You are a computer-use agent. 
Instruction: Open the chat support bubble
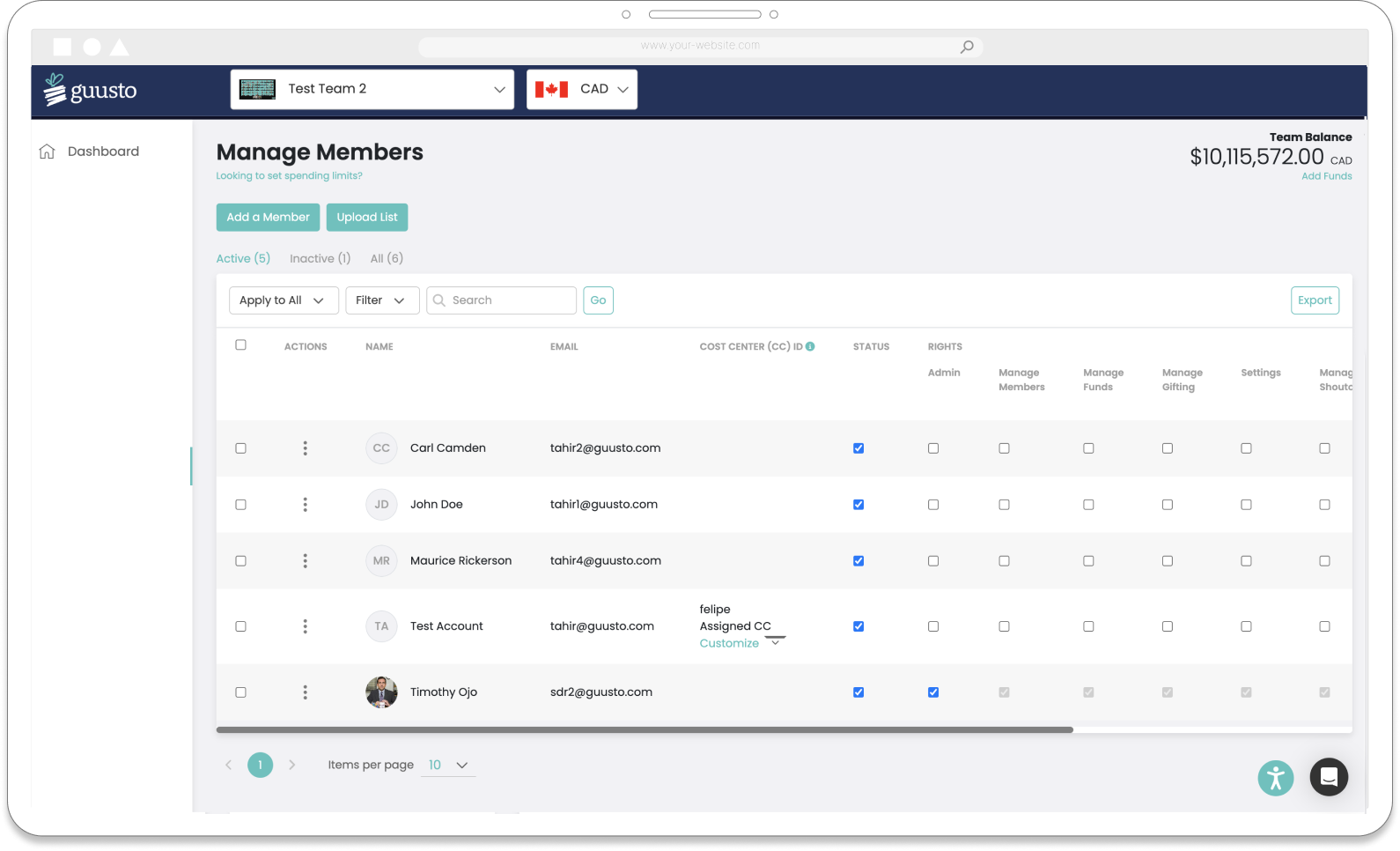click(x=1329, y=777)
